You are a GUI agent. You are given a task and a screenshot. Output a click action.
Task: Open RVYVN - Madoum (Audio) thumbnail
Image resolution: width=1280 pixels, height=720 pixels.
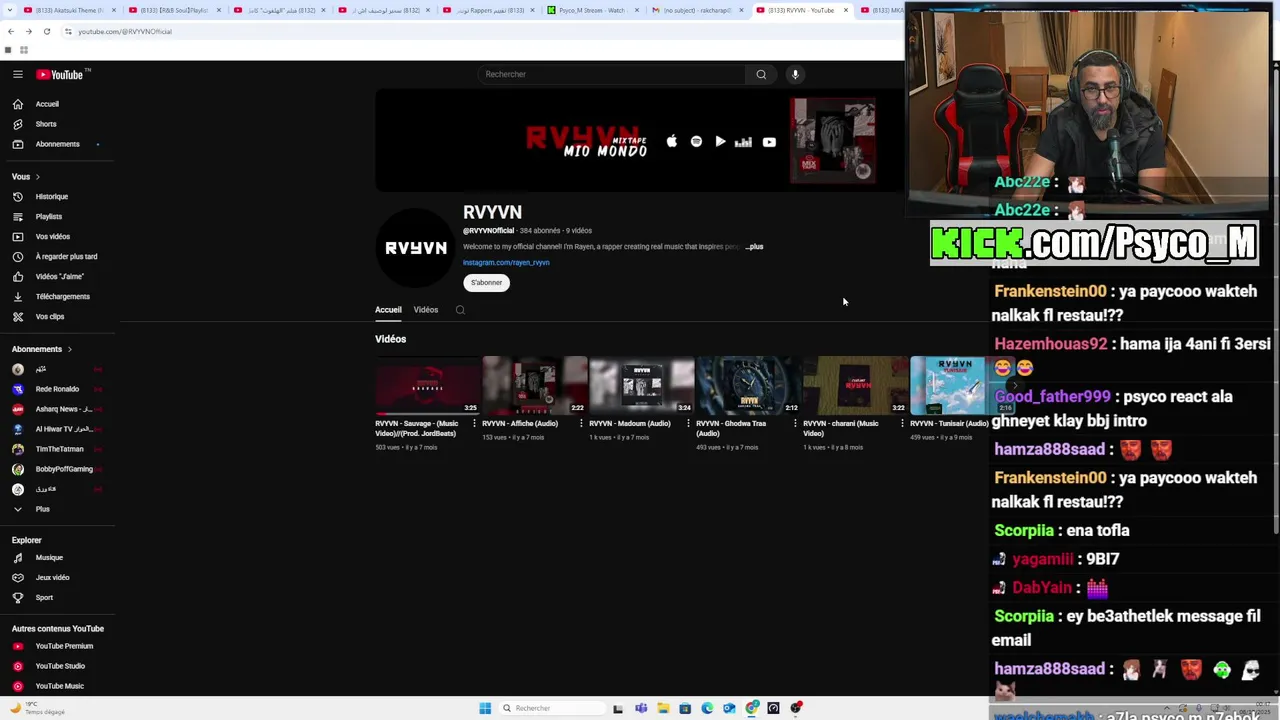pos(642,385)
